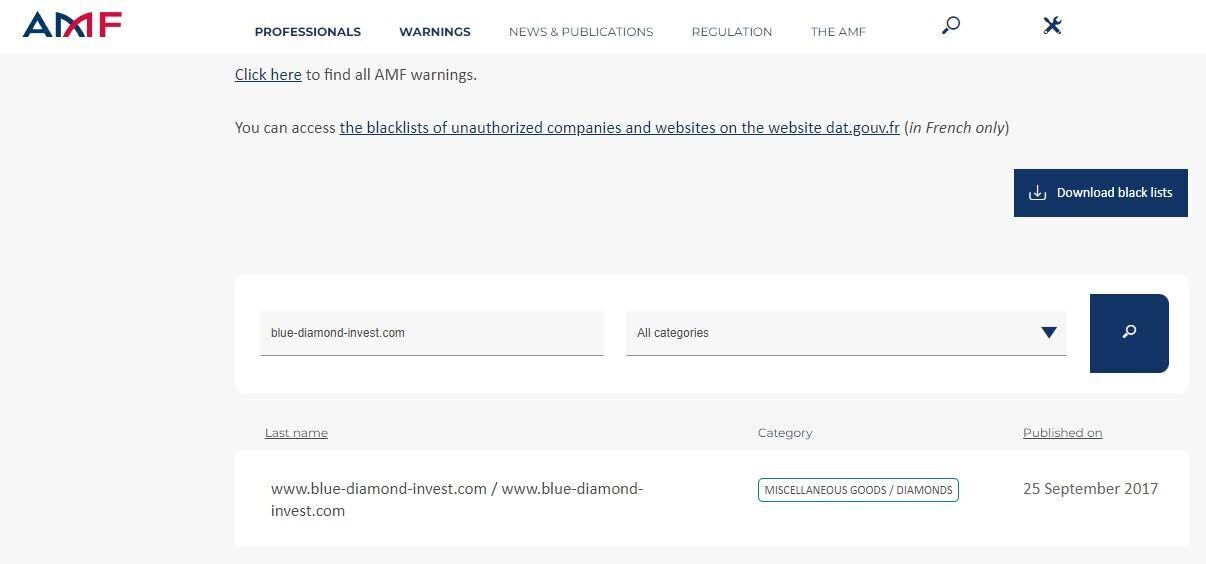
Task: Open the www.blue-diamond-invest.com result entry
Action: click(457, 499)
